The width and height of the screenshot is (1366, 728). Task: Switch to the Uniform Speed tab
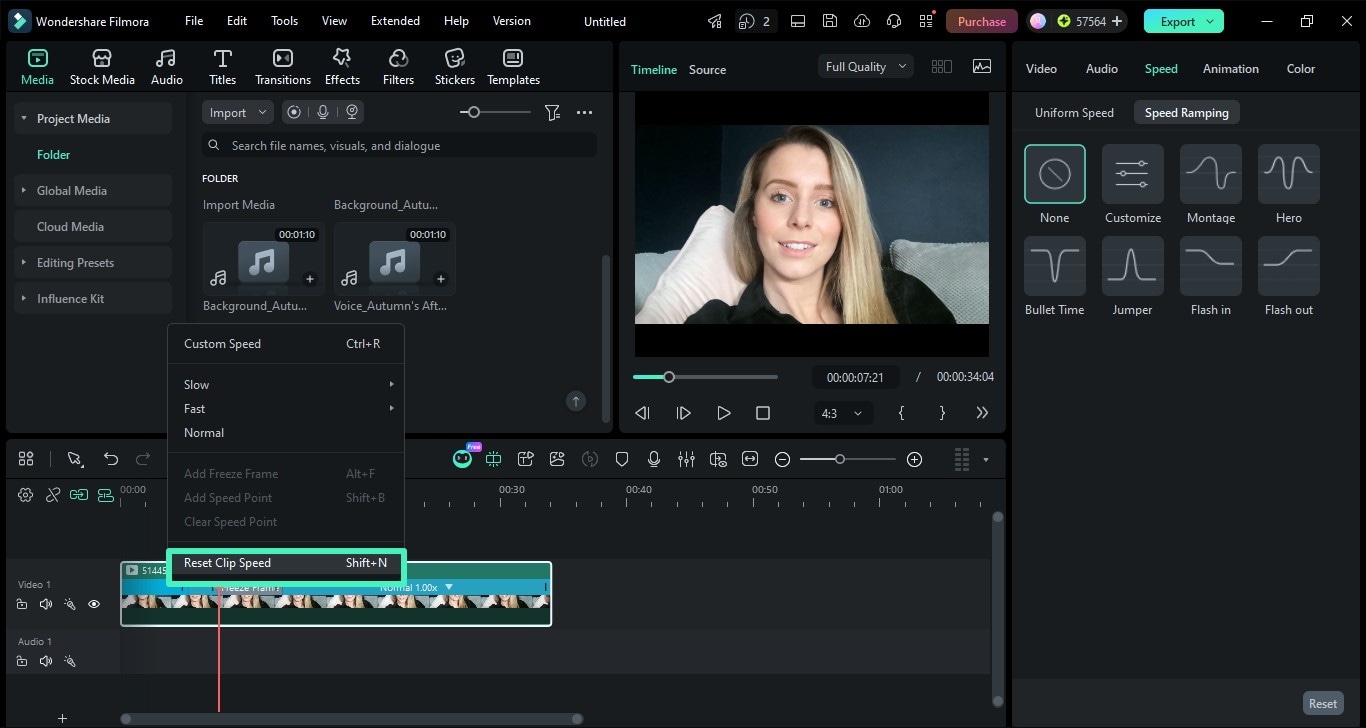point(1074,113)
